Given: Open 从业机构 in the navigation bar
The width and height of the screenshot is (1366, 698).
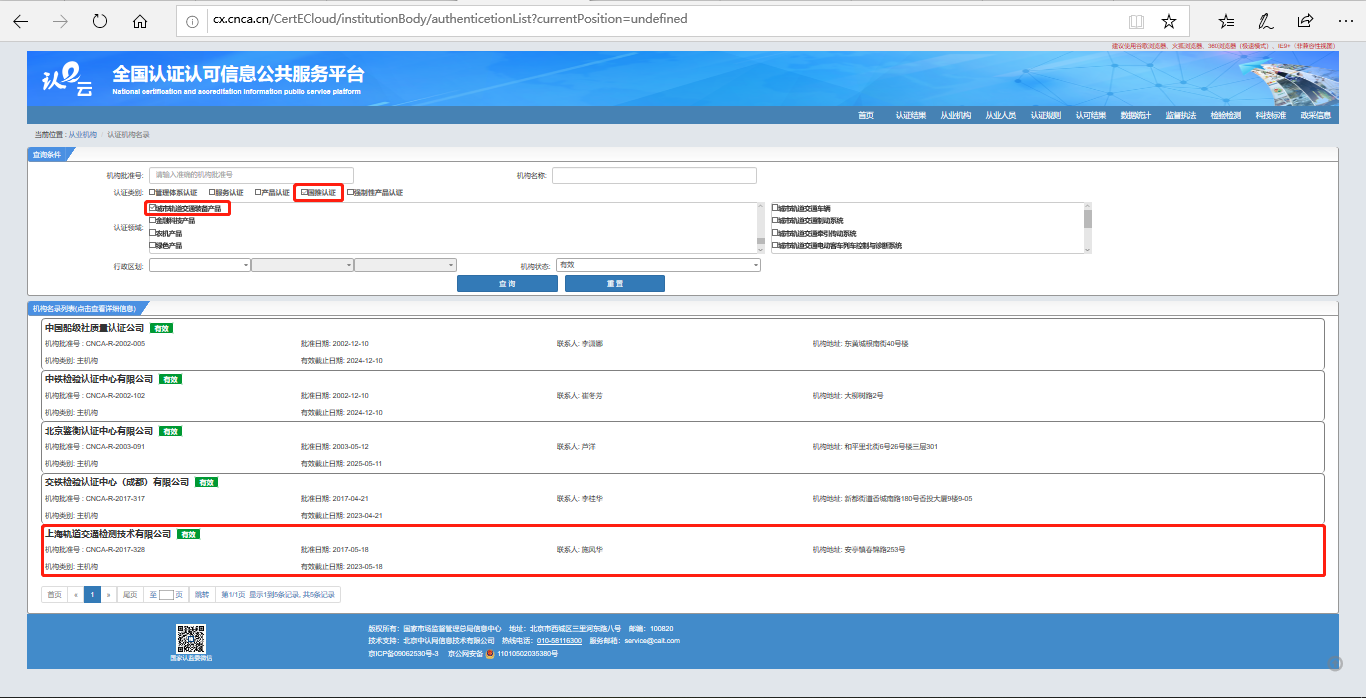Looking at the screenshot, I should point(956,115).
